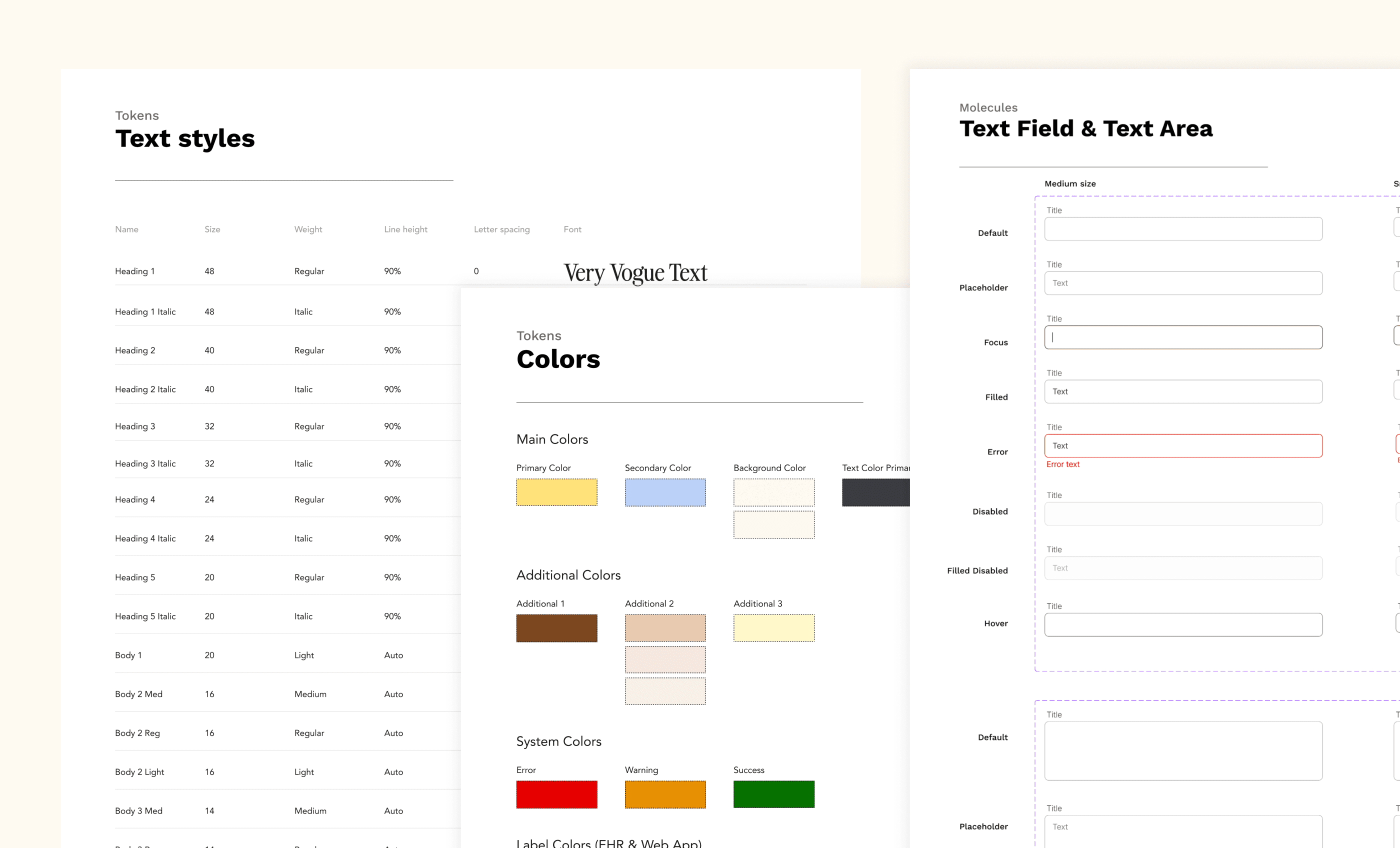The height and width of the screenshot is (848, 1400).
Task: Click the Default text area box
Action: [x=1183, y=751]
